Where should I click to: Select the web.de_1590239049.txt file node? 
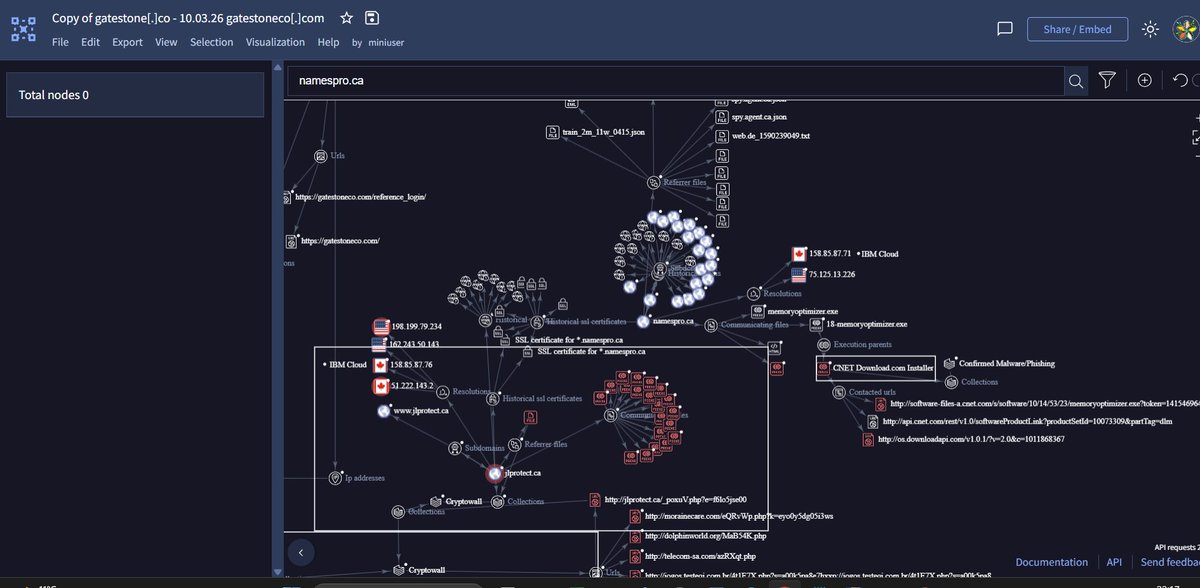722,135
